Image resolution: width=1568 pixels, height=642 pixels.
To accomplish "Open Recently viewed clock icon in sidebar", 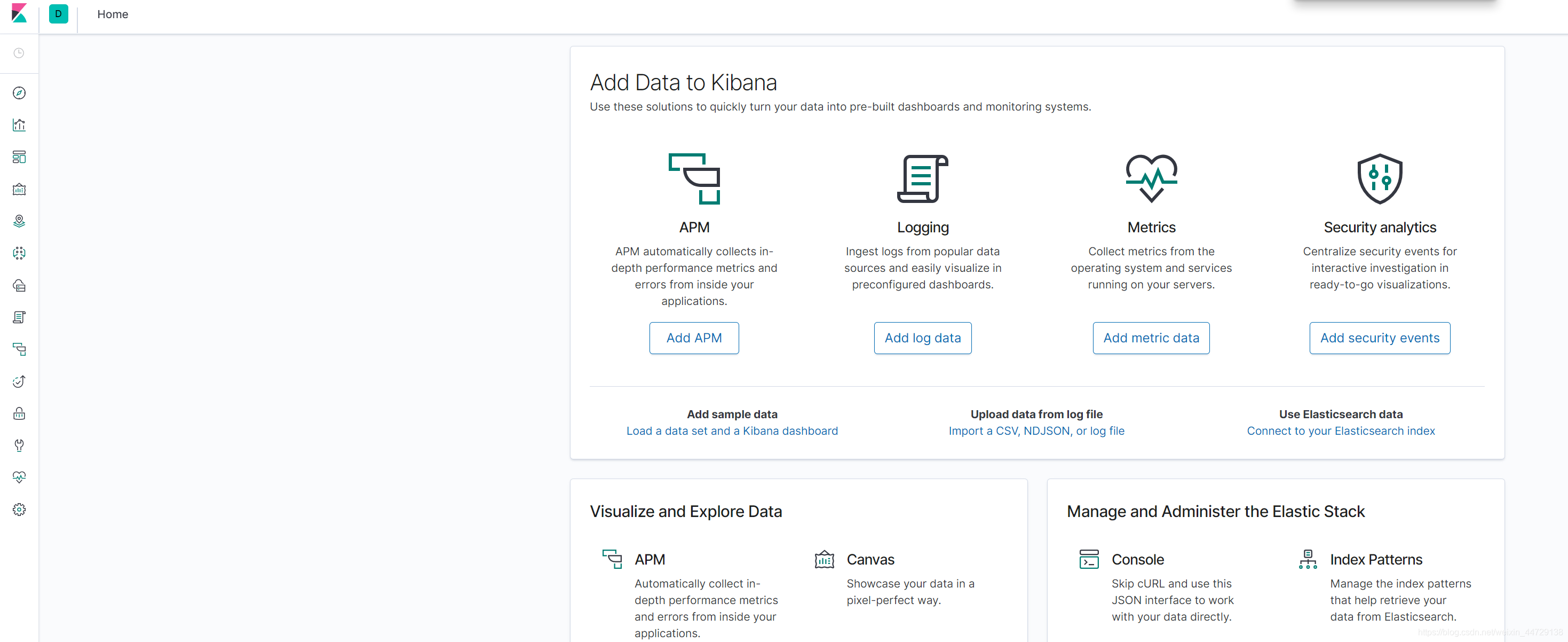I will point(19,53).
